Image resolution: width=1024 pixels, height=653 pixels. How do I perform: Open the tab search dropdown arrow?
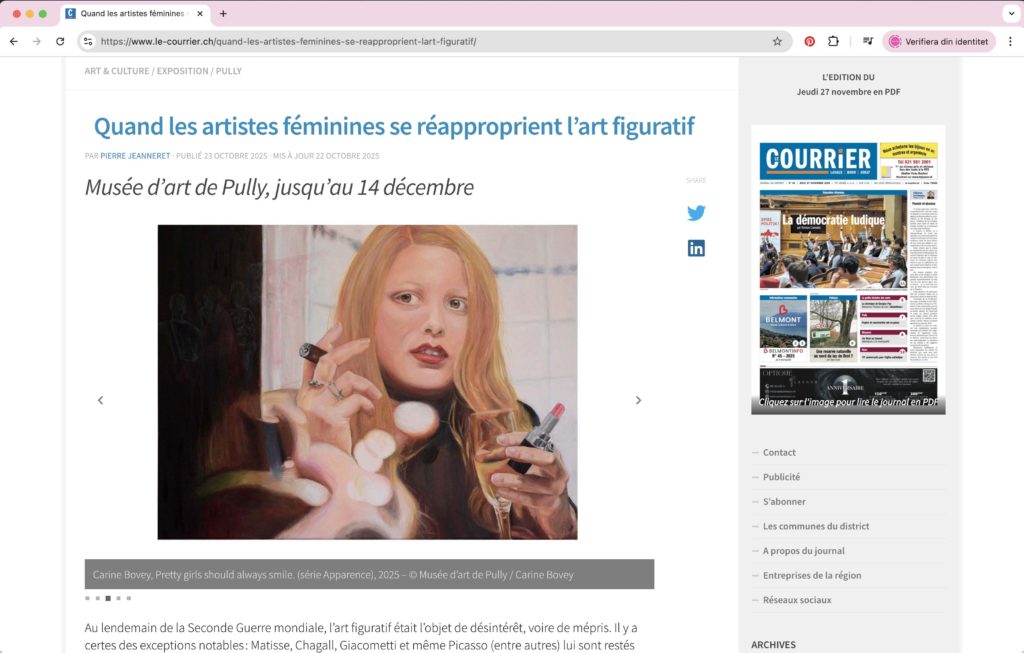[1009, 14]
